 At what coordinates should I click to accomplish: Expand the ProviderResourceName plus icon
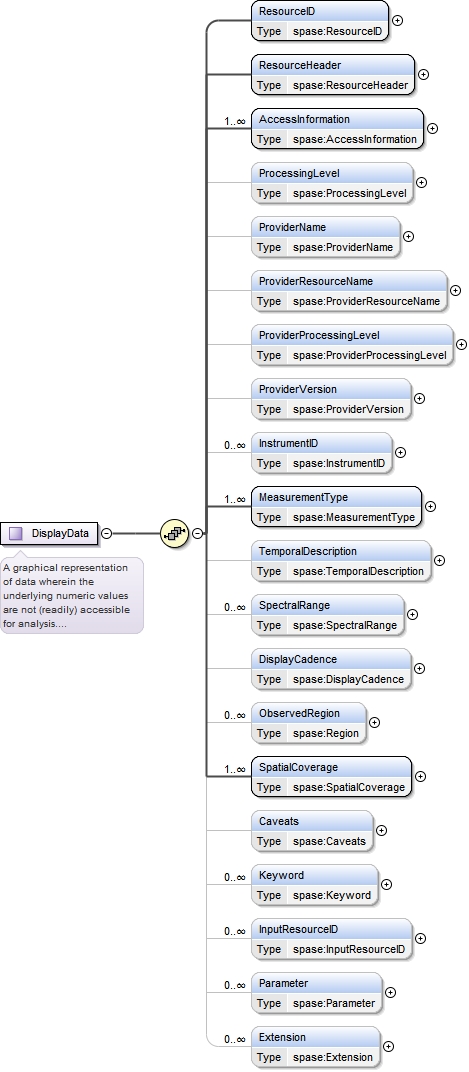(x=455, y=291)
